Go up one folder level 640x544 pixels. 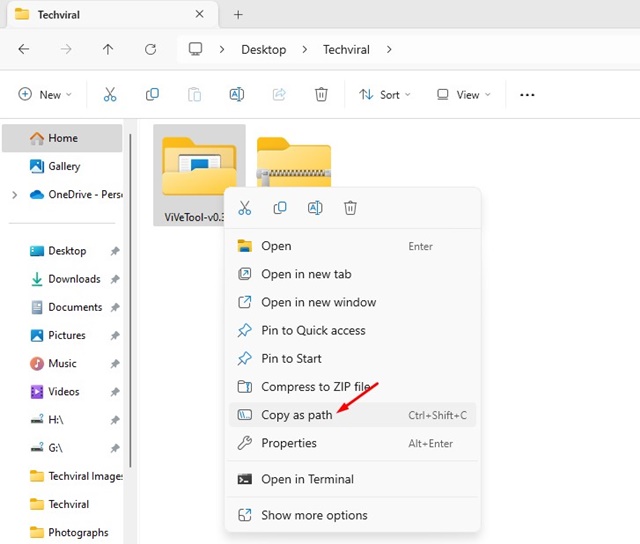click(108, 49)
